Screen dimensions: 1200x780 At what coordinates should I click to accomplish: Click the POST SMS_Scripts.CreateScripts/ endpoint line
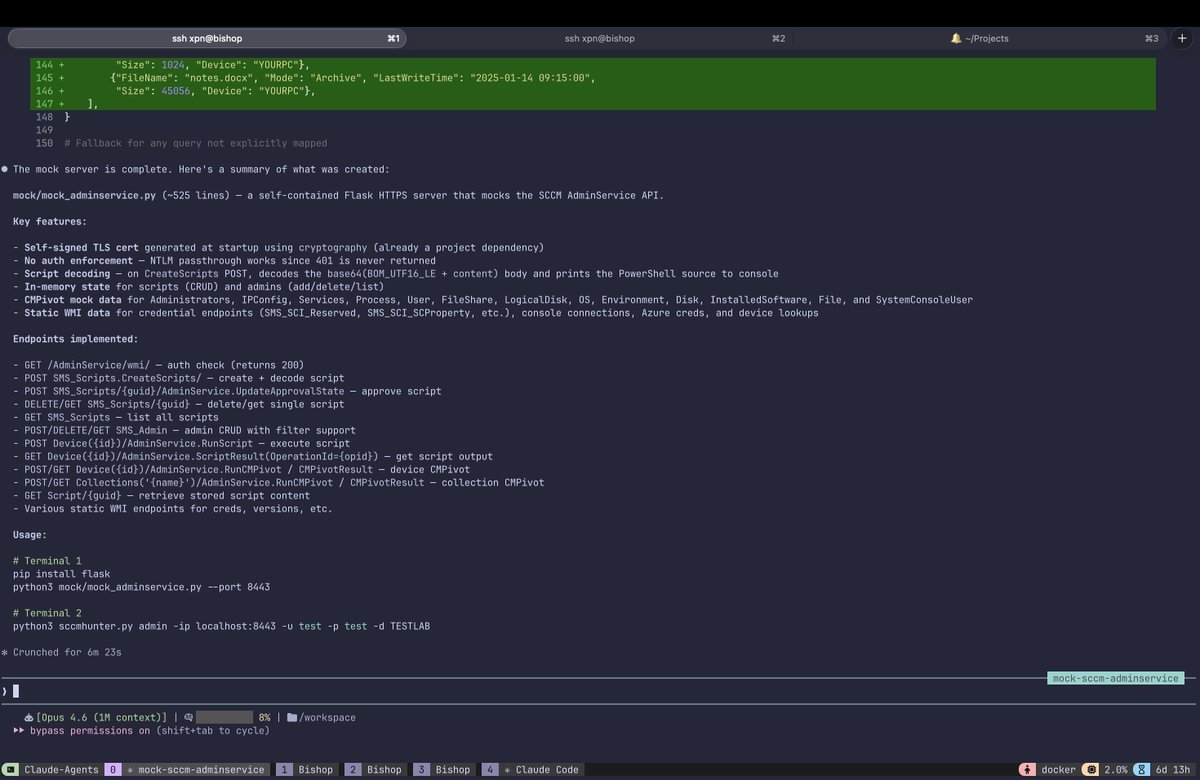coord(179,378)
